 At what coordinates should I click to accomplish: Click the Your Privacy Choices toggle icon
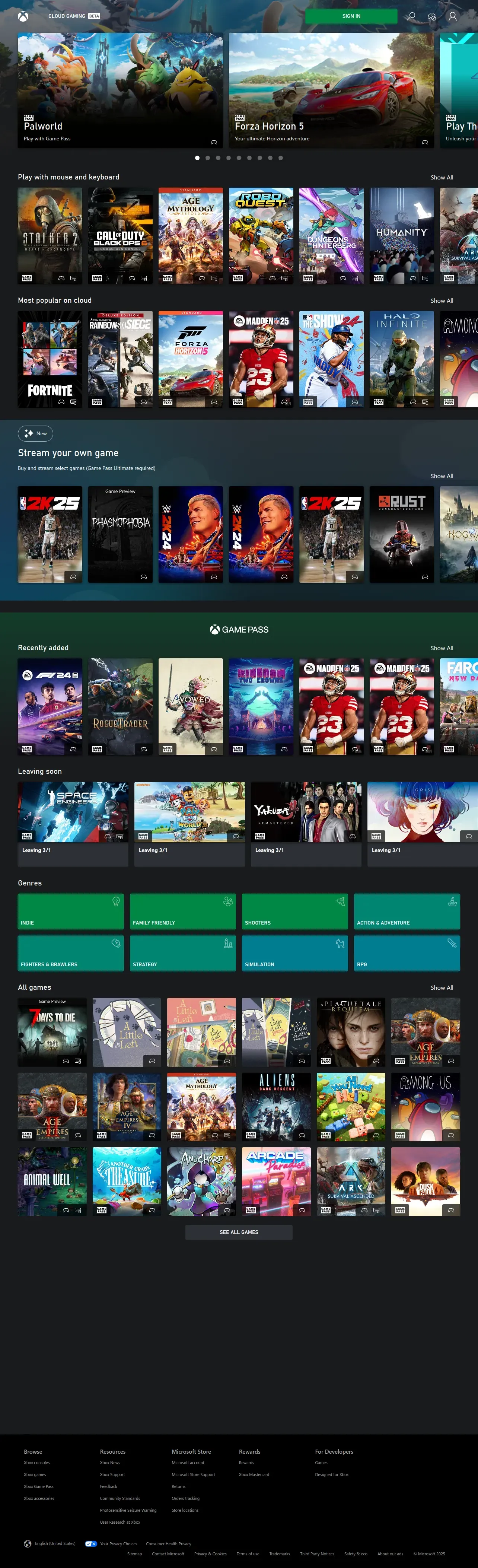coord(91,1543)
